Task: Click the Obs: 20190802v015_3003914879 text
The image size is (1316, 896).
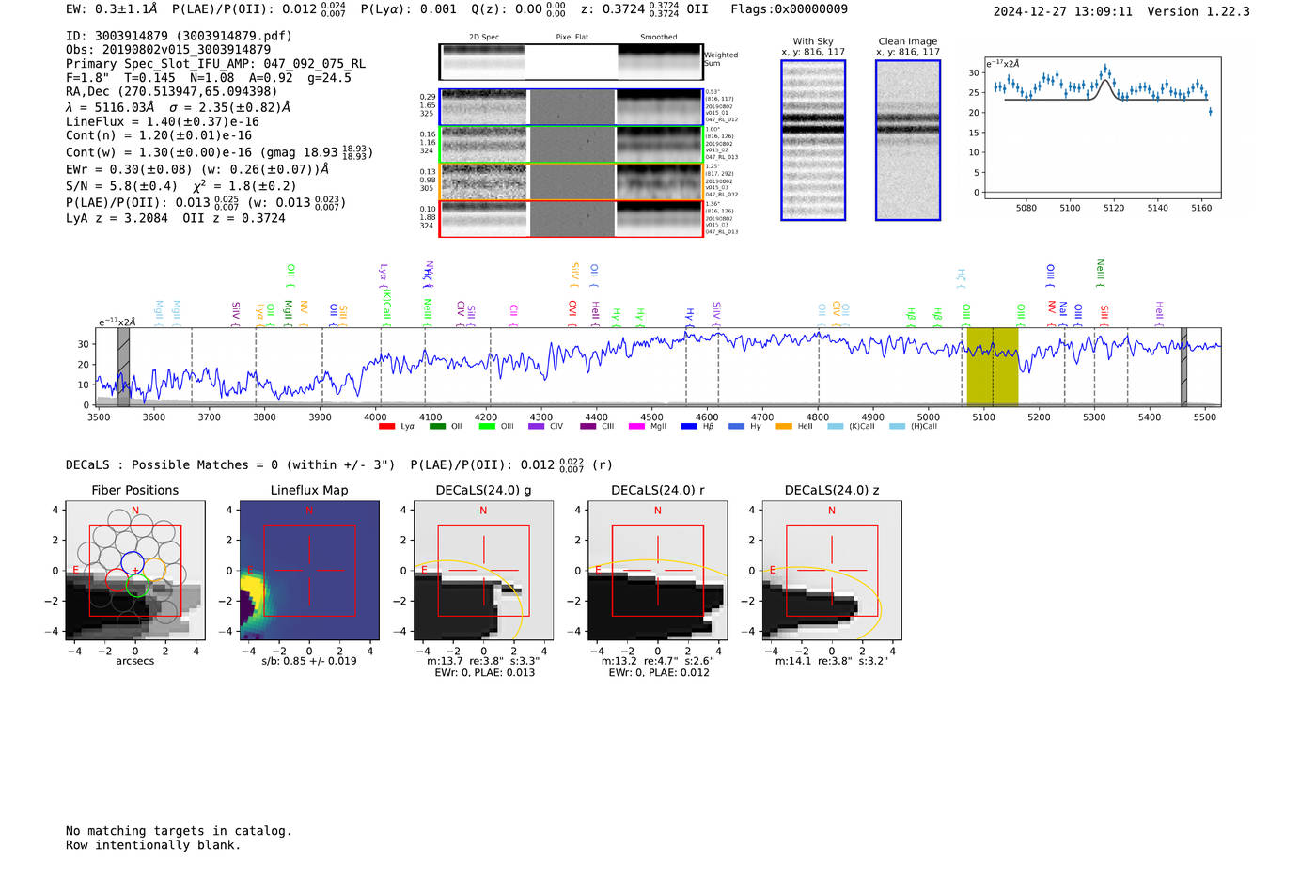Action: 168,50
